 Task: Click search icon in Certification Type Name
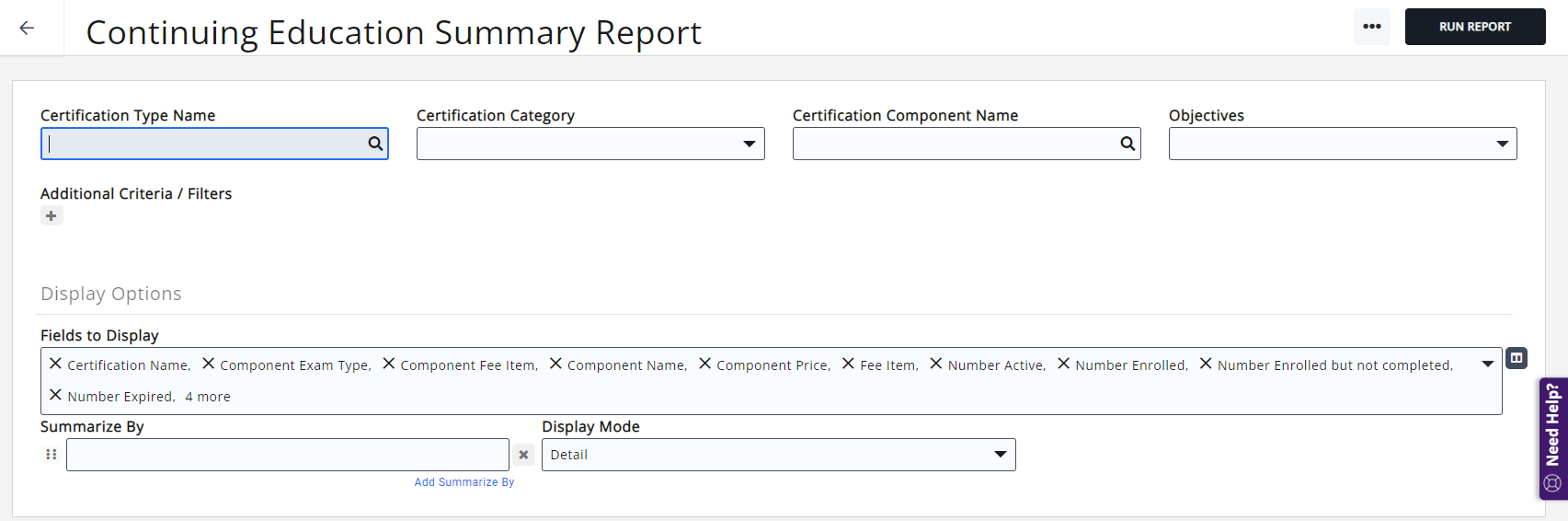[x=375, y=144]
